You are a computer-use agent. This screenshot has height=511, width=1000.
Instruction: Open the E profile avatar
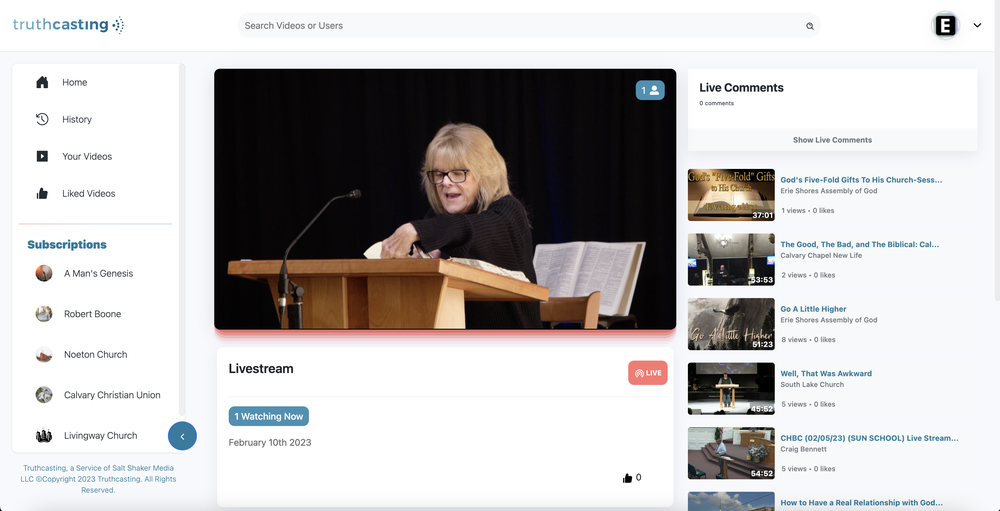coord(945,26)
